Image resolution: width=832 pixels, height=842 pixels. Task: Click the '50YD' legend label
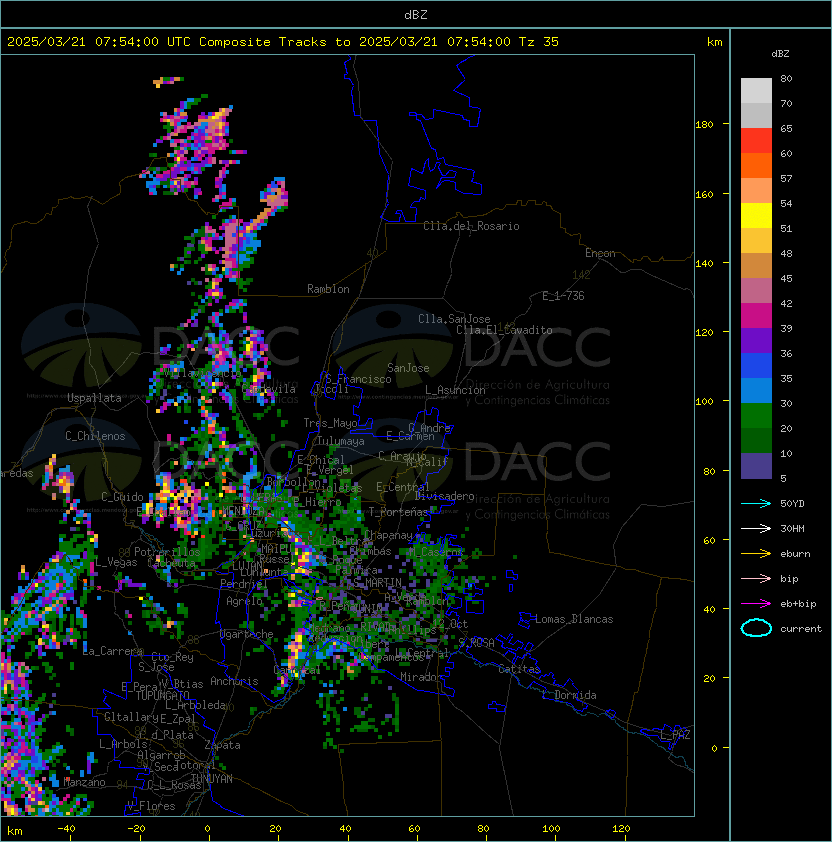tap(792, 503)
